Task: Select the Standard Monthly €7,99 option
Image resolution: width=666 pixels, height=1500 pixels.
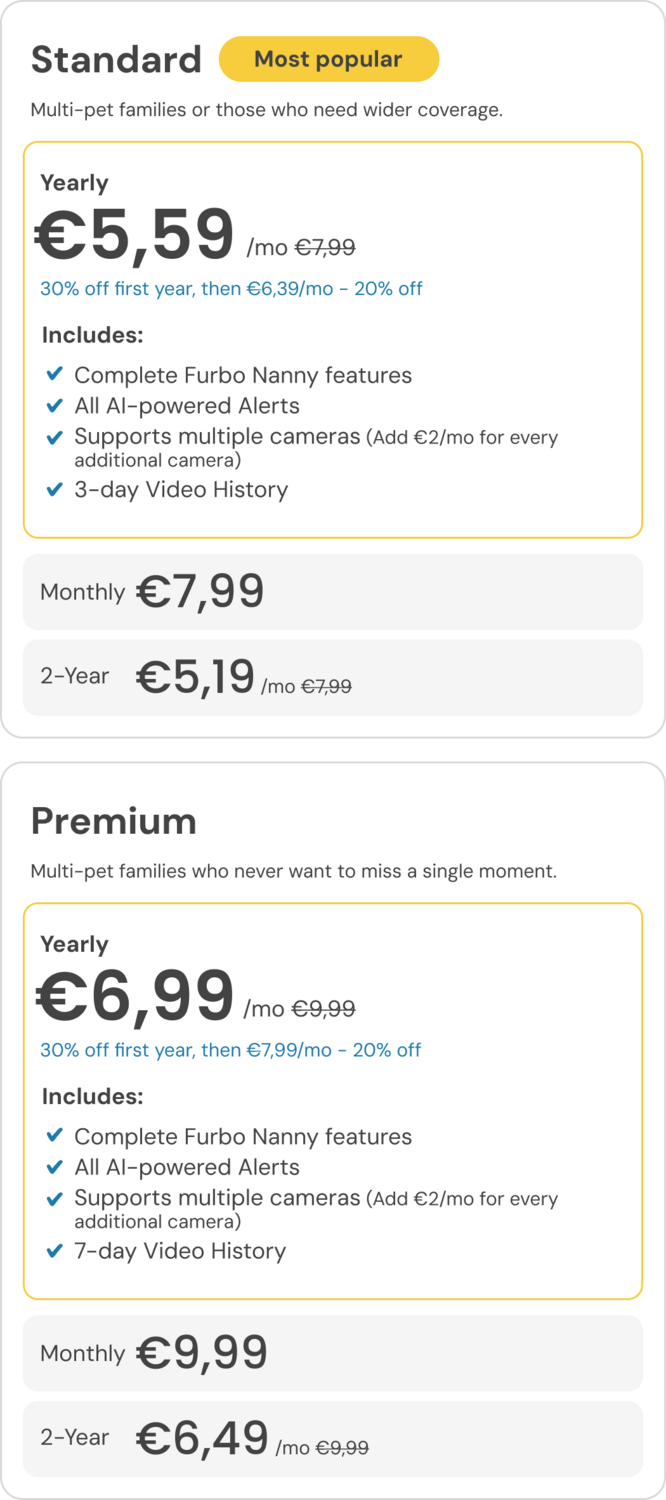Action: pyautogui.click(x=332, y=592)
